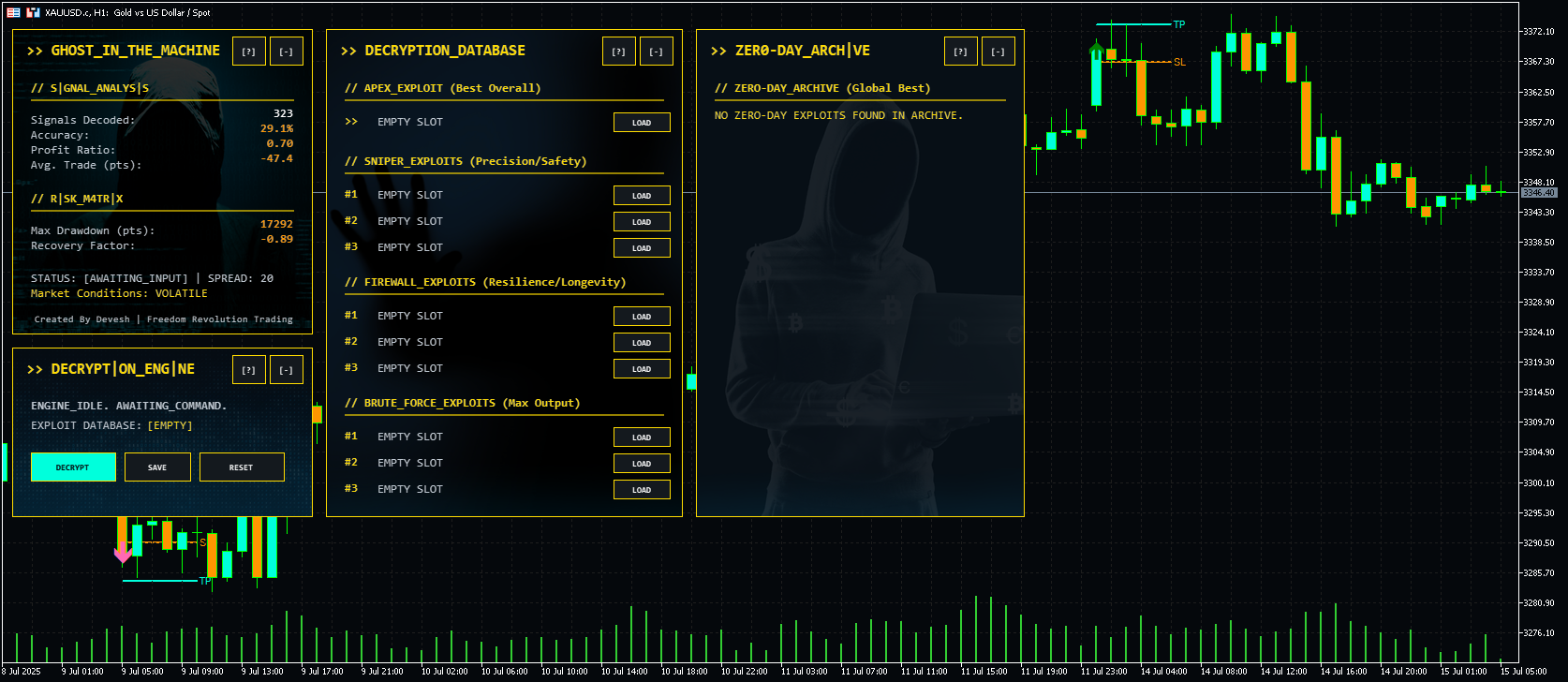Click the FIREWALL_EXPLOITS section heading

tap(485, 282)
